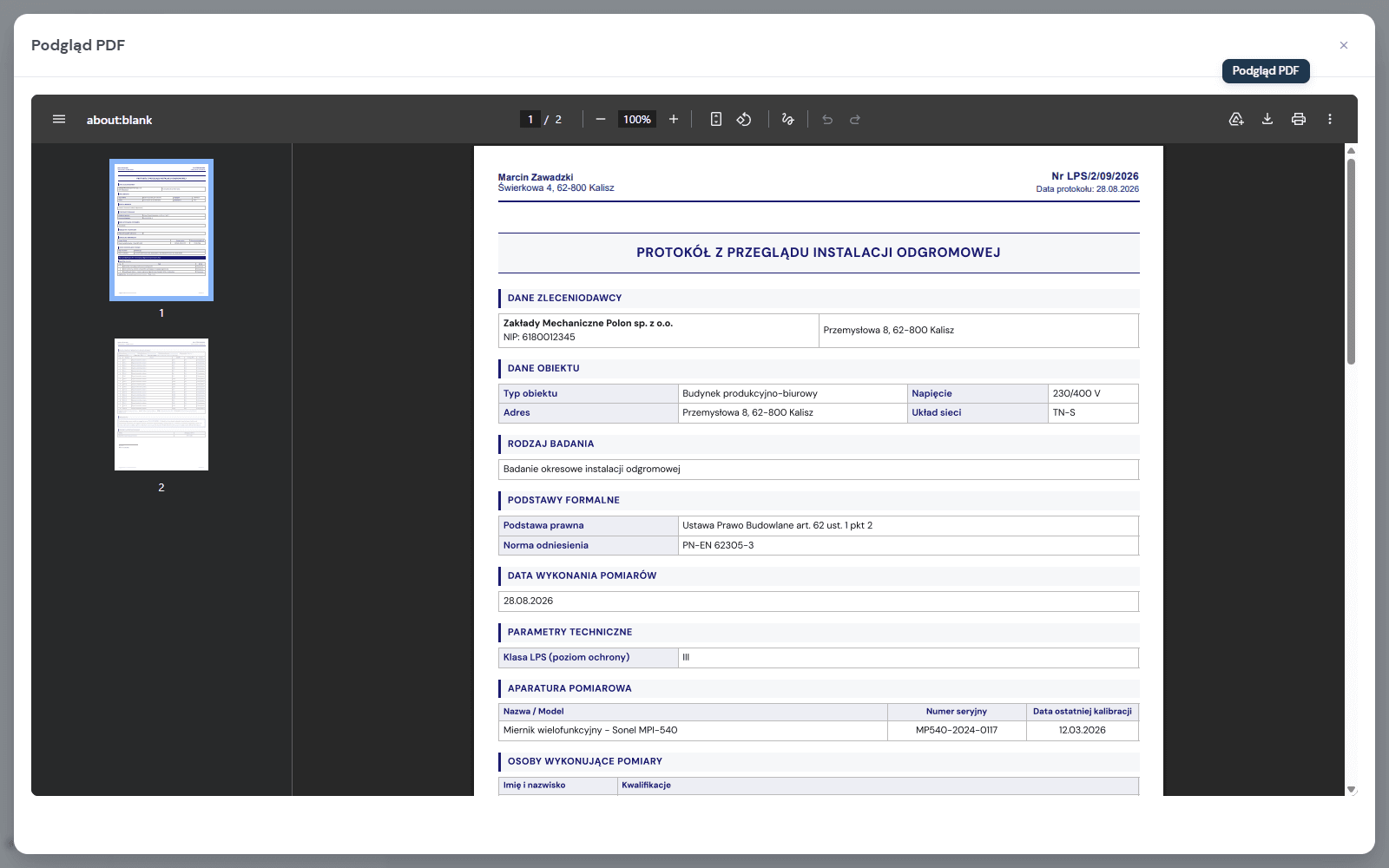
Task: Click the 'DANE ZLECENIODAWCY' section heading
Action: pos(564,298)
